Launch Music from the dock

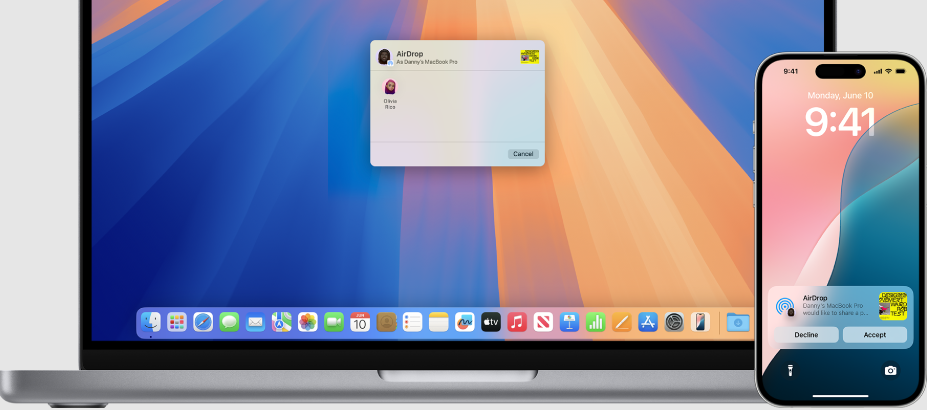click(517, 322)
